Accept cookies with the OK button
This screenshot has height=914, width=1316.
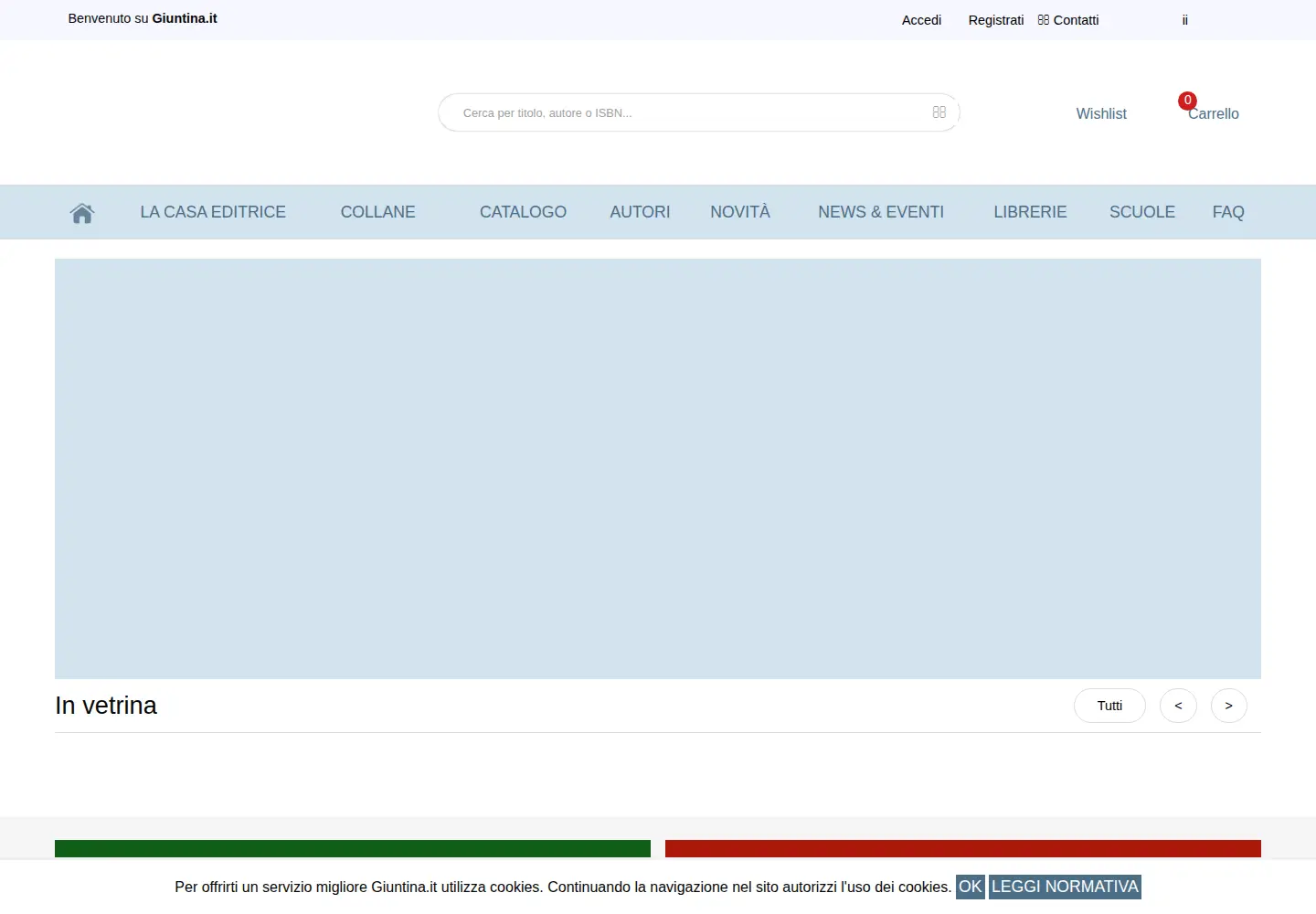[971, 887]
